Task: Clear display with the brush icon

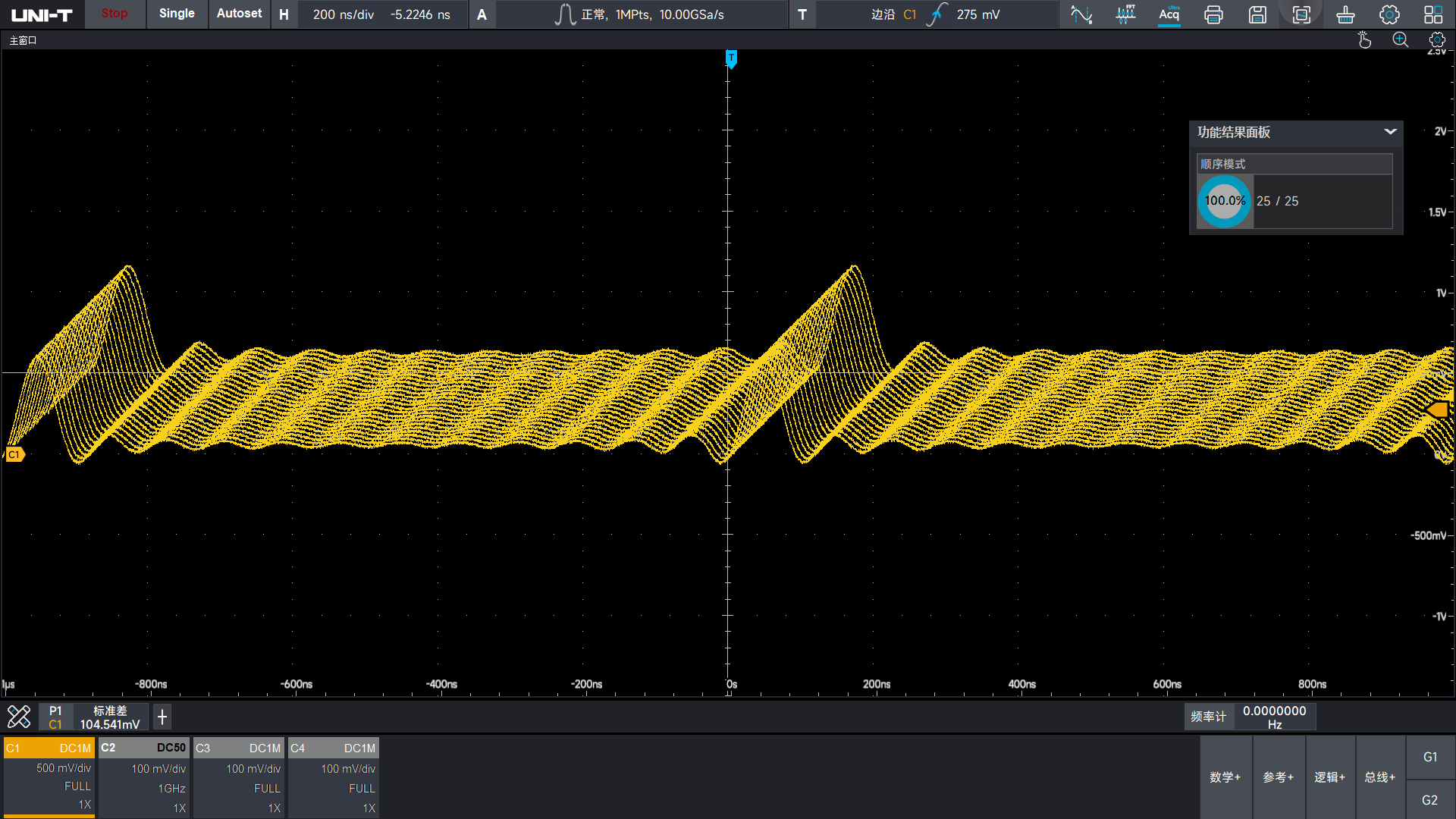Action: tap(1345, 14)
